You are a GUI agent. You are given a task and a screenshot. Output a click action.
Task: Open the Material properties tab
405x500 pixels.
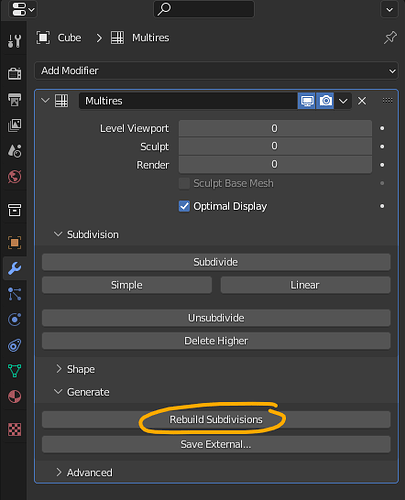click(x=14, y=397)
